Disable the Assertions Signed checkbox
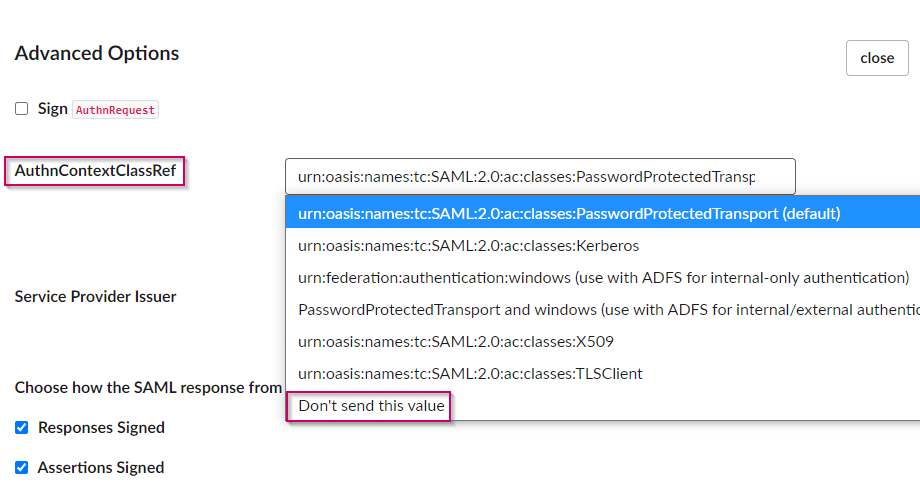Viewport: 920px width, 504px height. click(22, 468)
